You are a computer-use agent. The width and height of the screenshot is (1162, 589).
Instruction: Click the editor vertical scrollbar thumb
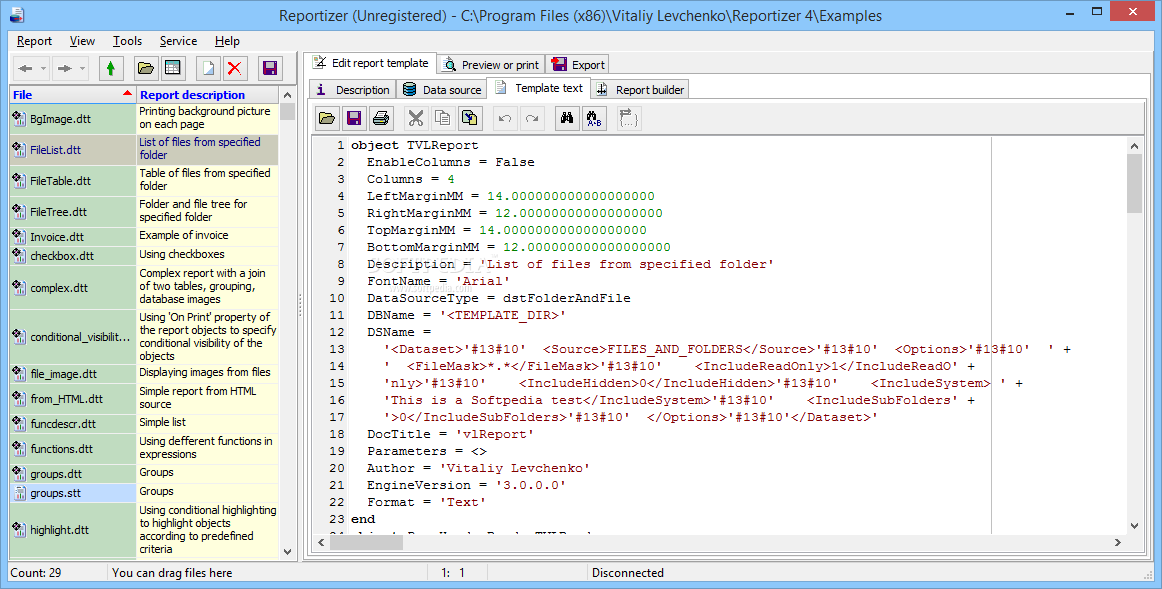(x=1134, y=184)
